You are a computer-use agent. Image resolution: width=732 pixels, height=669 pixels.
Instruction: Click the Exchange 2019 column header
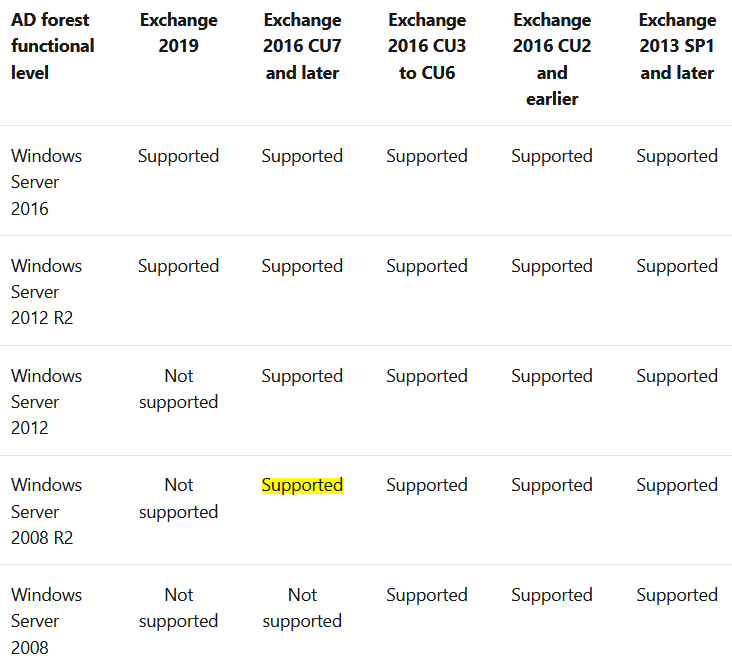coord(178,33)
